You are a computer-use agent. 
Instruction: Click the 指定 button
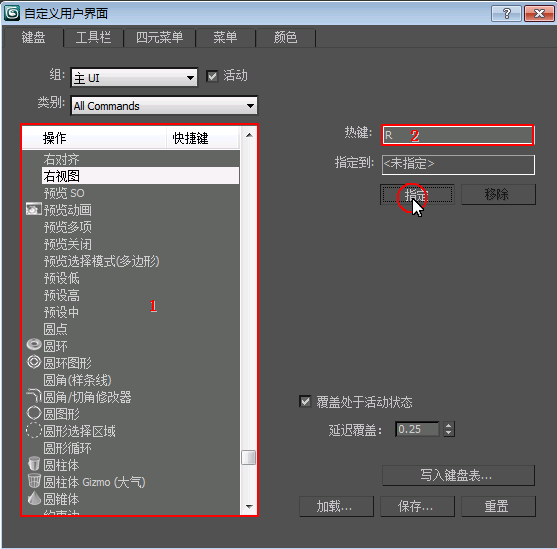coord(417,194)
